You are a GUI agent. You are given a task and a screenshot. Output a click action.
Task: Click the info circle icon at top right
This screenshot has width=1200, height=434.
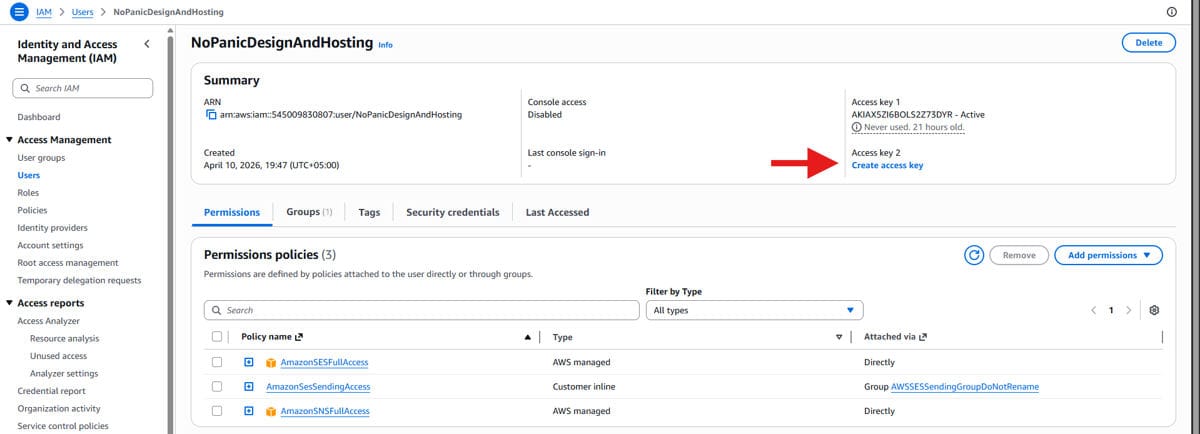[1171, 11]
